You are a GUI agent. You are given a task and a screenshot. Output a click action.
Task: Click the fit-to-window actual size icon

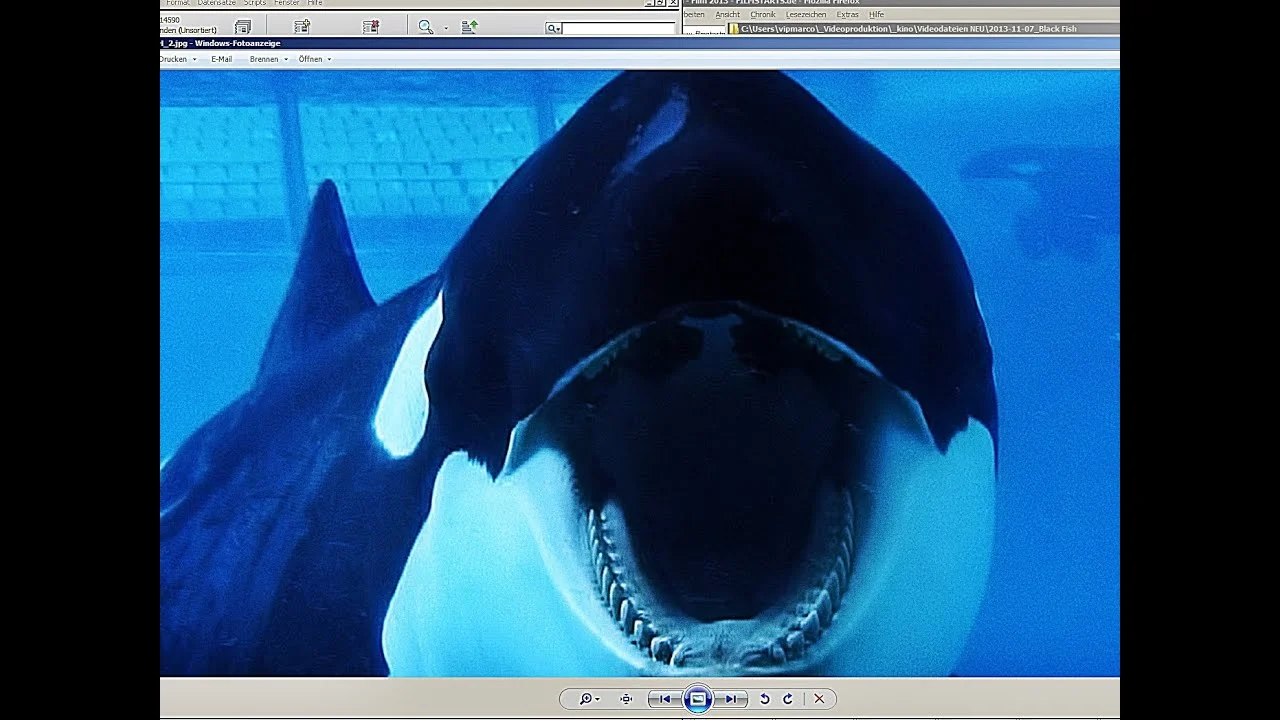[x=626, y=699]
